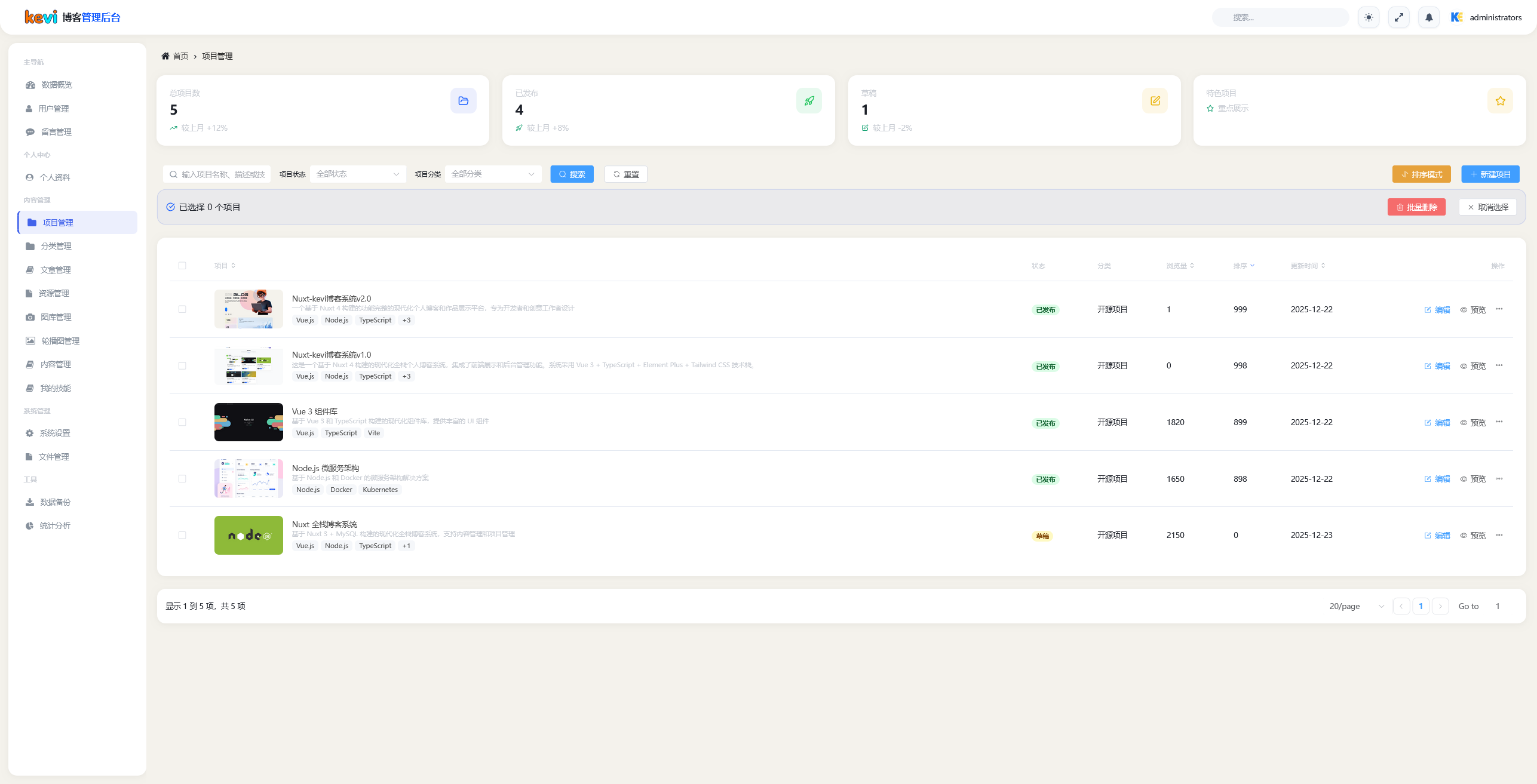Image resolution: width=1537 pixels, height=784 pixels.
Task: Click the home icon in the breadcrumb
Action: click(165, 56)
